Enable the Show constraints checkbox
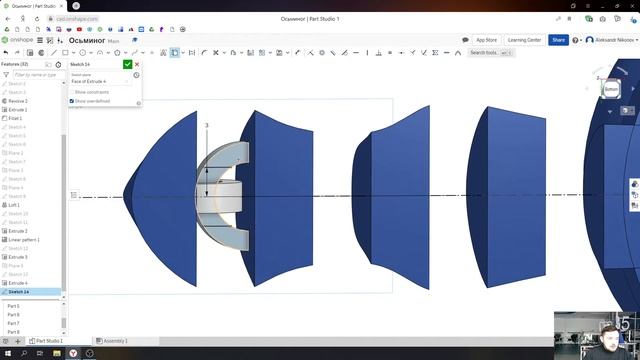The image size is (640, 360). pyautogui.click(x=72, y=92)
